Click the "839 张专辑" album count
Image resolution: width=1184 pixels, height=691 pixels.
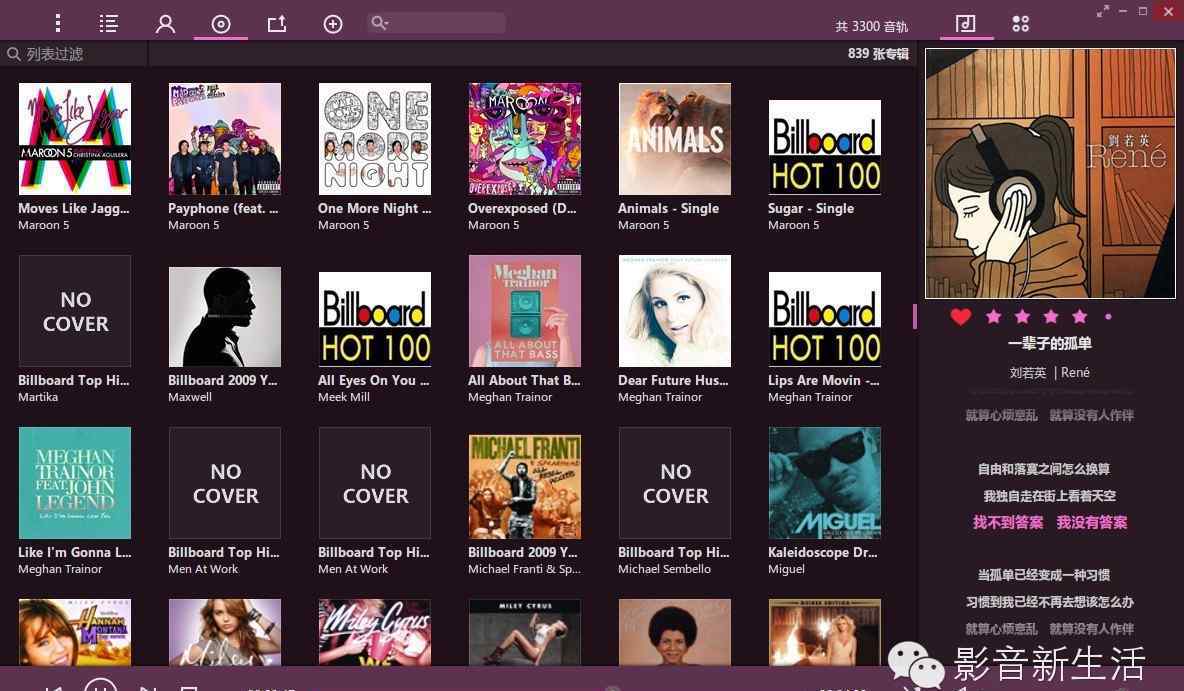click(x=878, y=54)
